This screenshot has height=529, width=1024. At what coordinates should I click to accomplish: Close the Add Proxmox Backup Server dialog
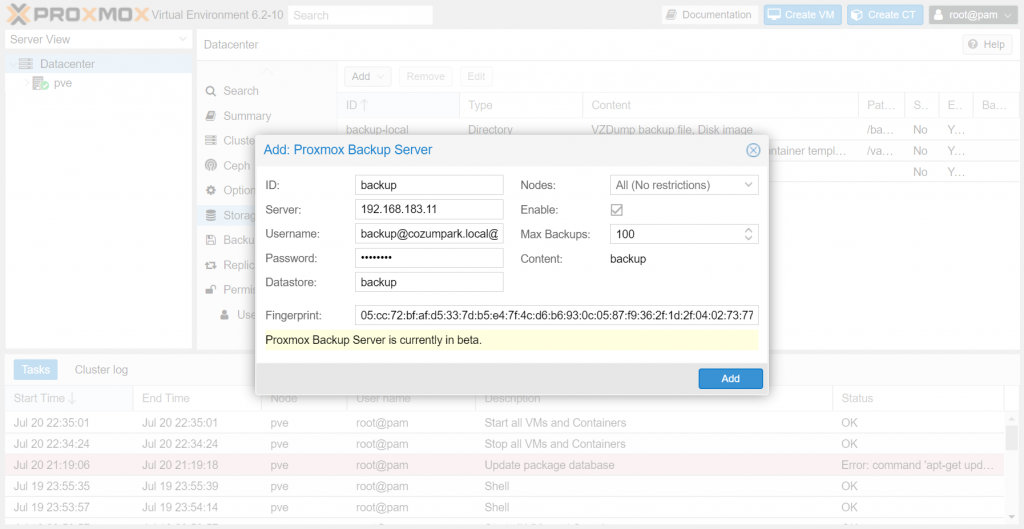tap(753, 150)
